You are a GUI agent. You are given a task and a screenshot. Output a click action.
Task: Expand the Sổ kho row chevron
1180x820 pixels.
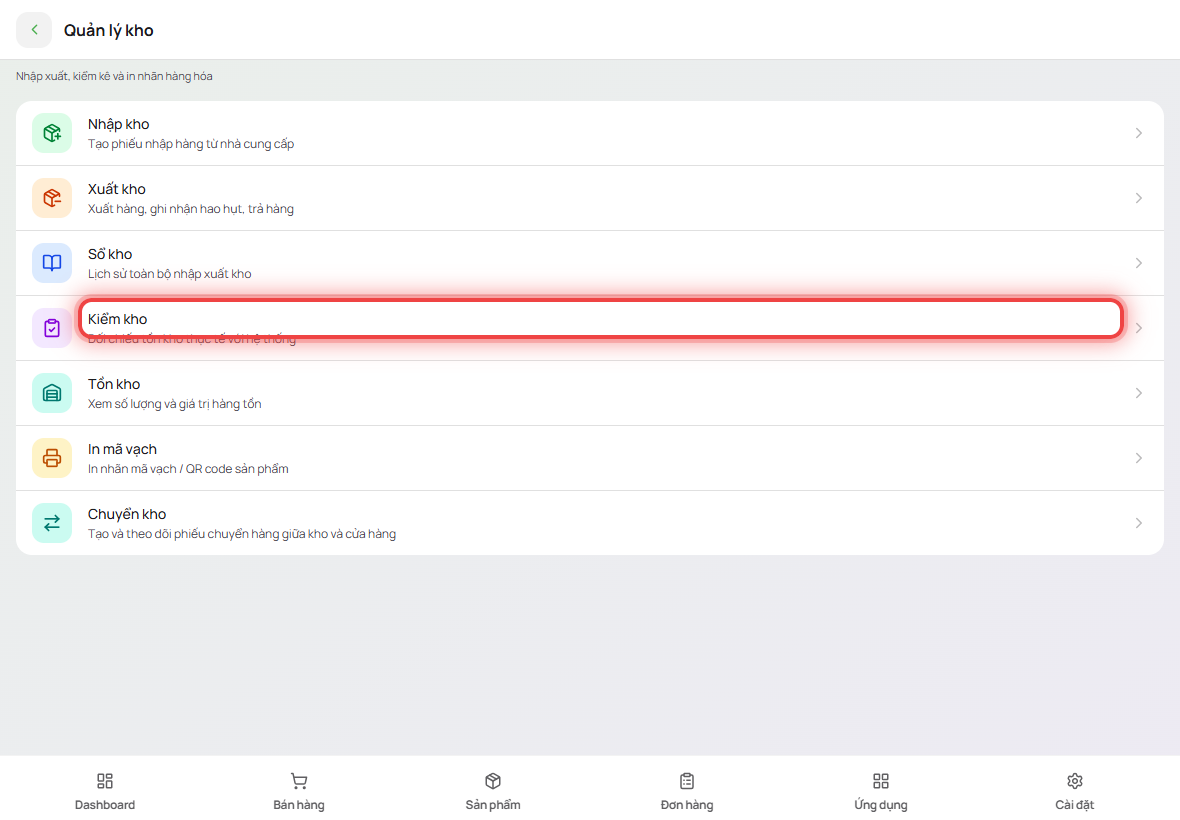coord(1139,263)
